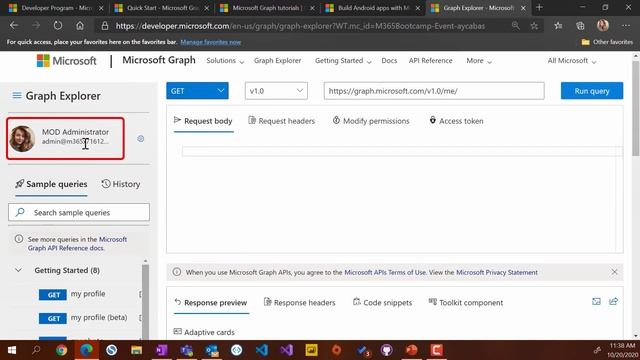The width and height of the screenshot is (640, 360).
Task: Open the Microsoft Graph API Reference docs link
Action: (78, 244)
